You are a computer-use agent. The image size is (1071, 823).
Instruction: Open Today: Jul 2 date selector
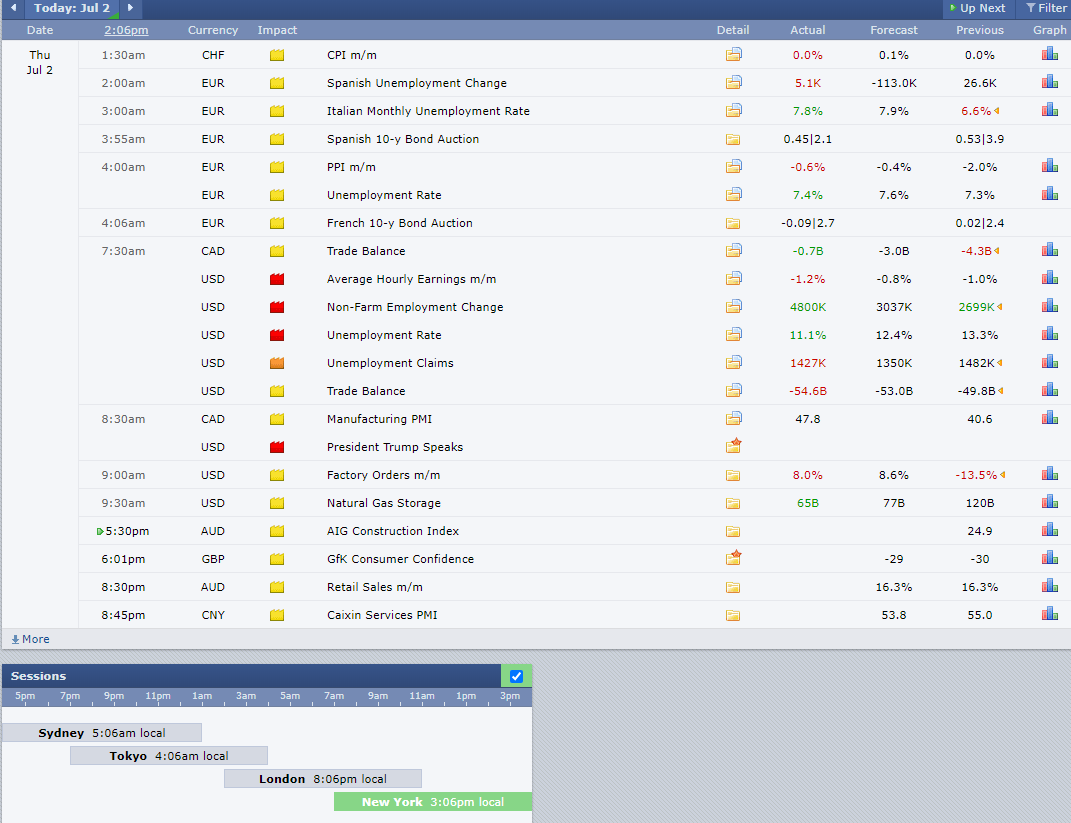pyautogui.click(x=72, y=8)
